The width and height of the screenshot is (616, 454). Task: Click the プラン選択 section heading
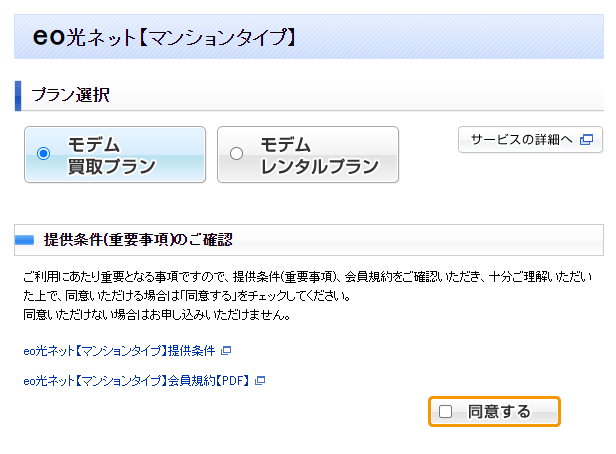(71, 95)
